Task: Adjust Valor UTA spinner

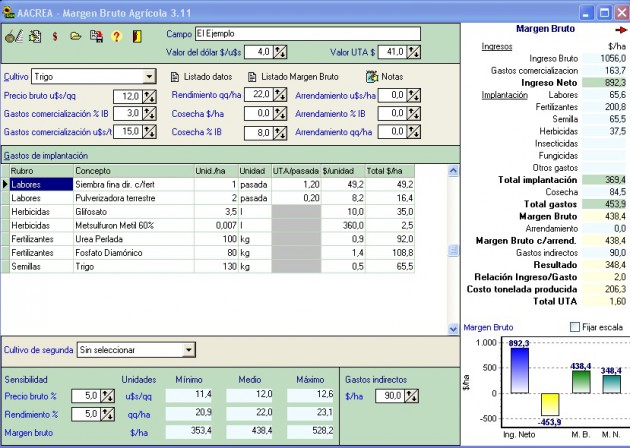Action: click(413, 52)
